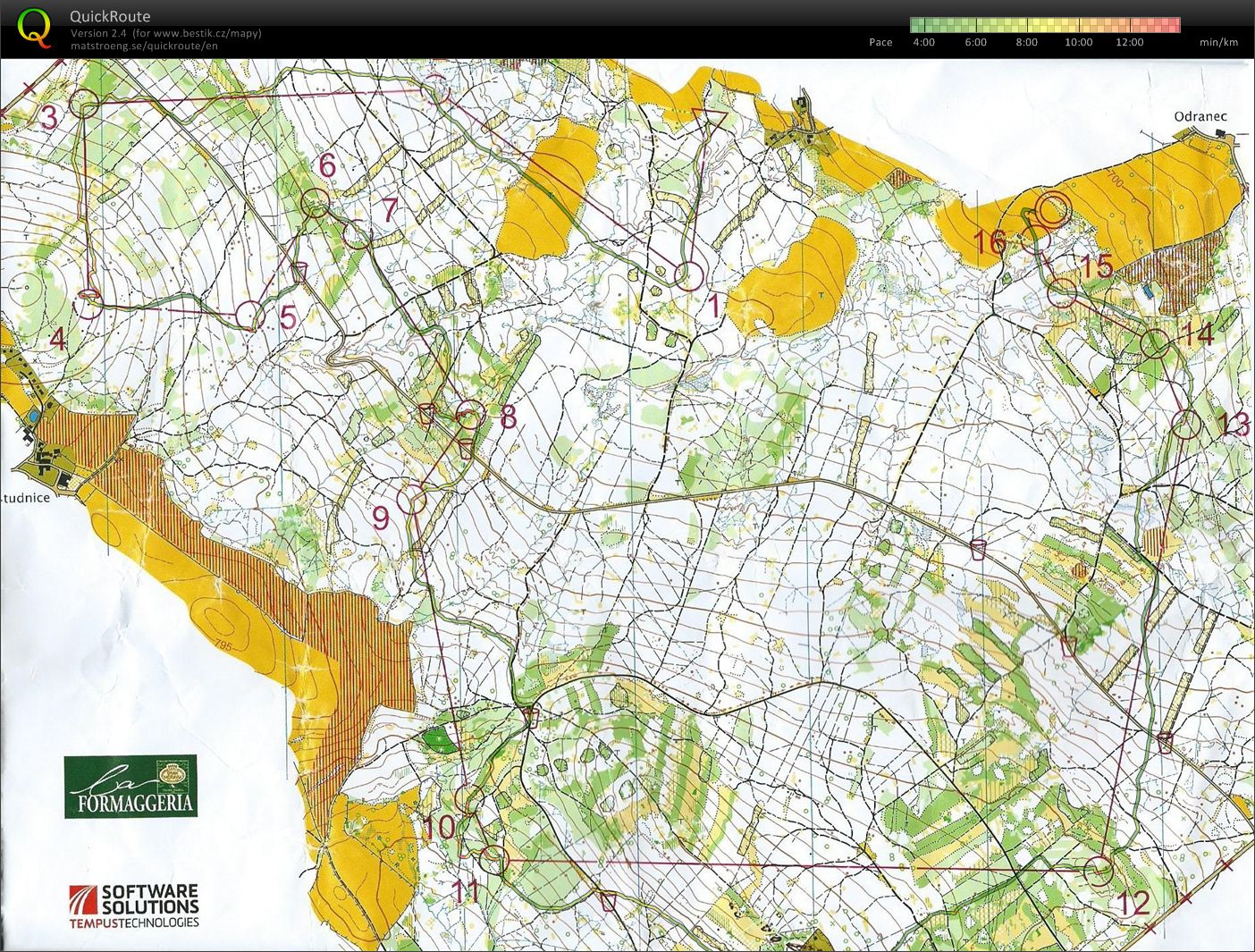Image resolution: width=1255 pixels, height=952 pixels.
Task: Click the 6:00 pace legend value
Action: 975,42
